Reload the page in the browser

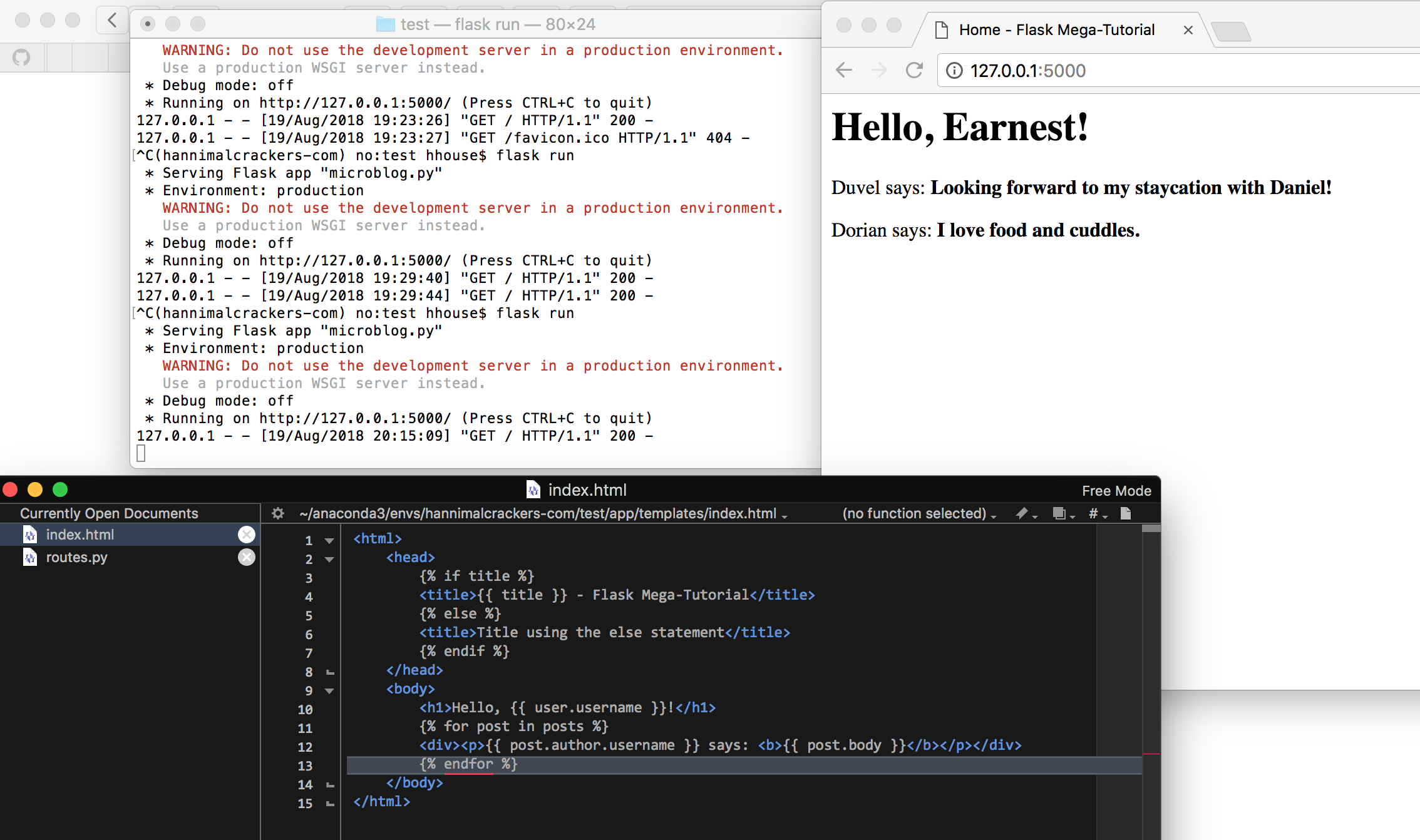[x=914, y=70]
